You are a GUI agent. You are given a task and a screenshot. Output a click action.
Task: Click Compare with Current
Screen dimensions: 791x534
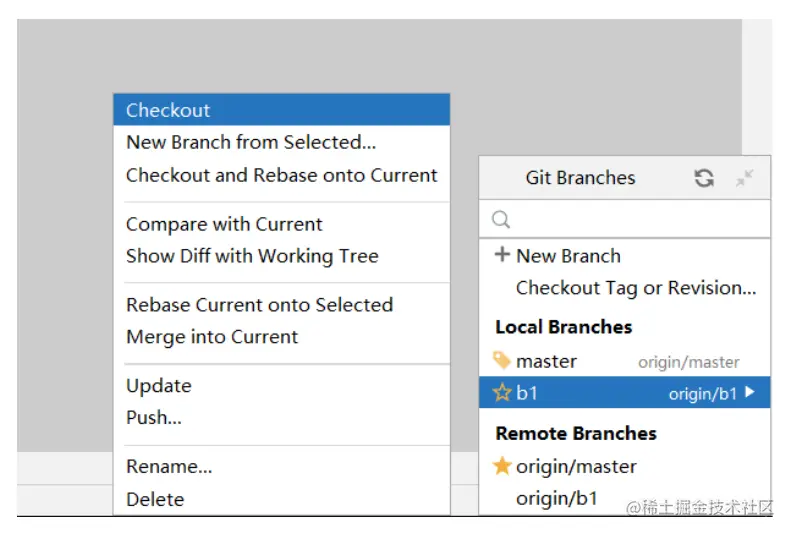224,224
